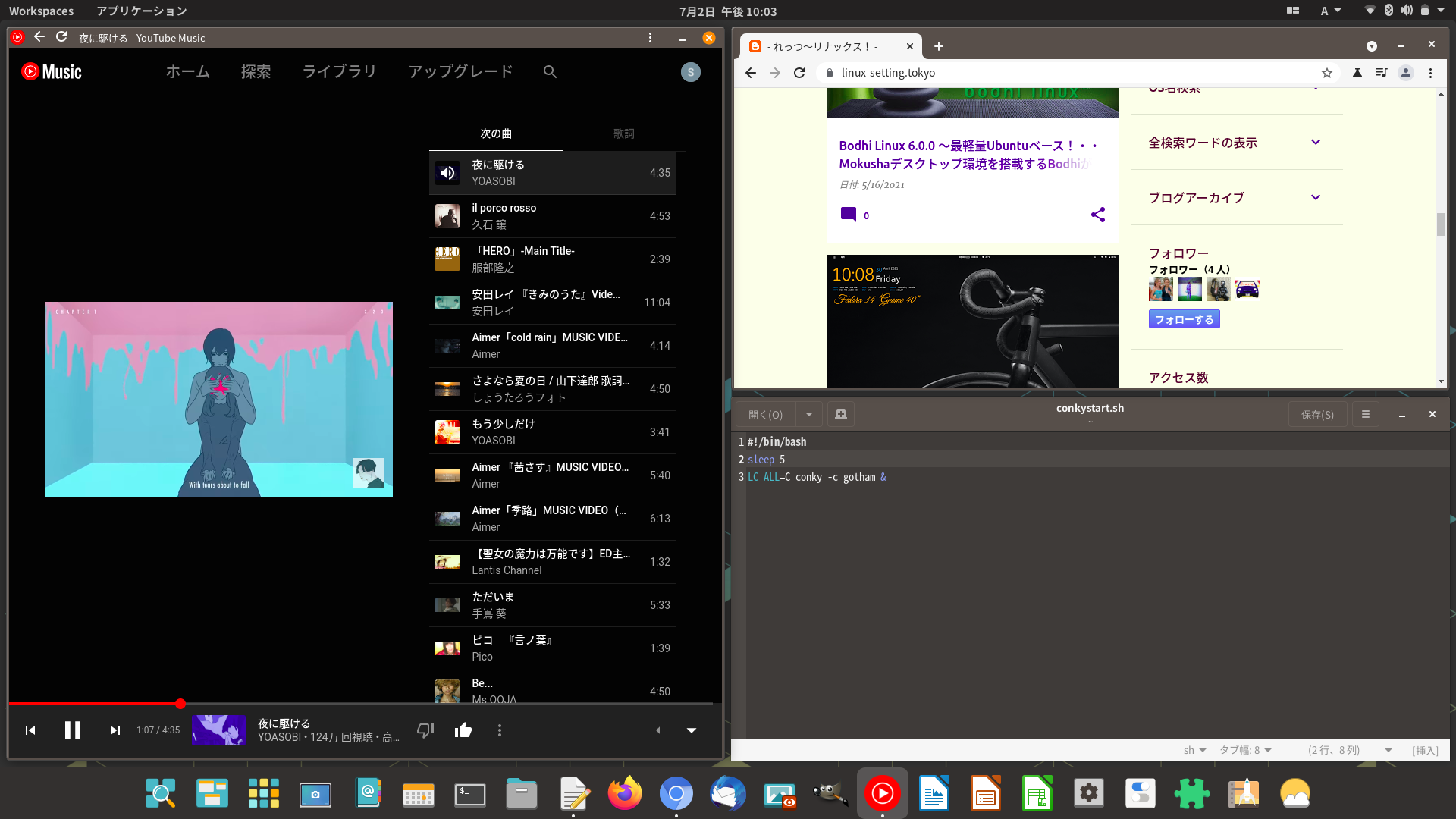Collapse the player with down arrow
The width and height of the screenshot is (1456, 819).
(x=691, y=730)
